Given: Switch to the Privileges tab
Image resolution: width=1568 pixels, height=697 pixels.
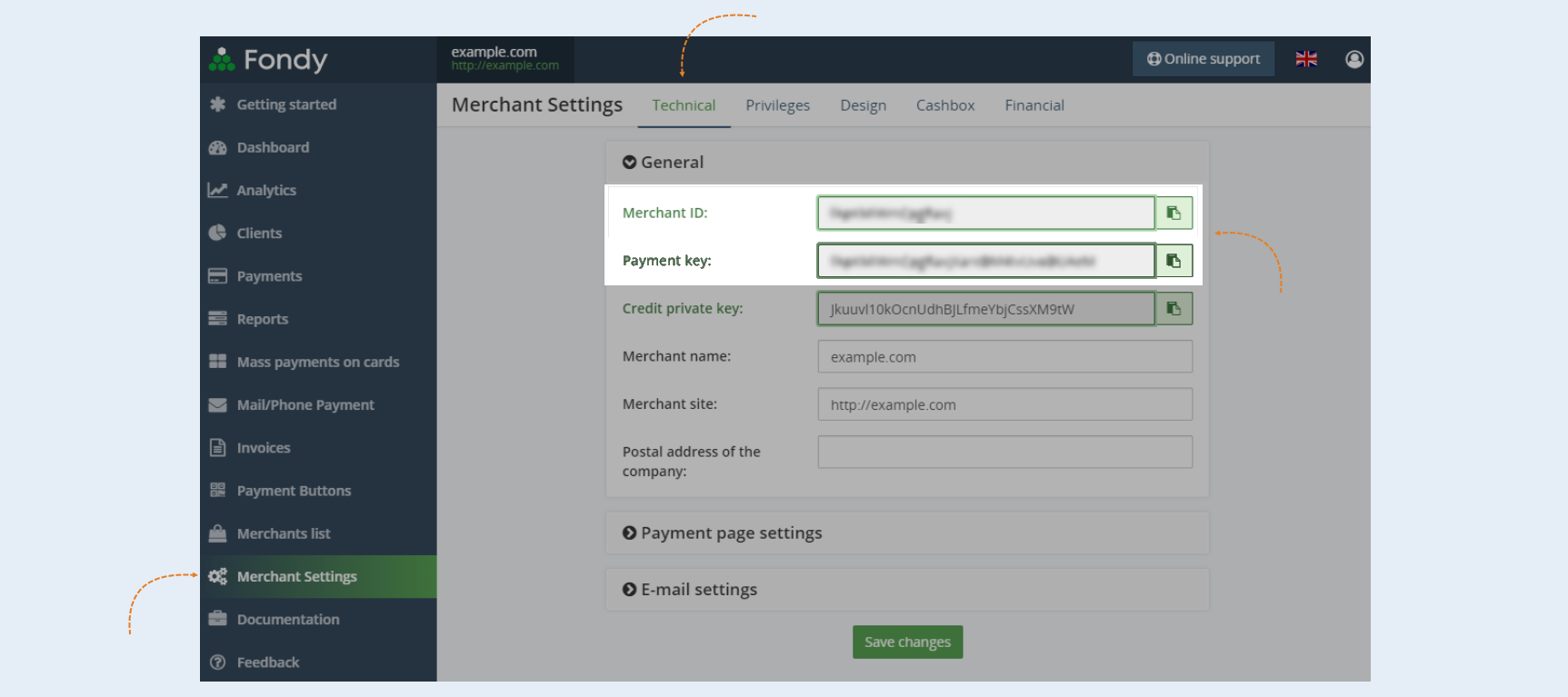Looking at the screenshot, I should pyautogui.click(x=777, y=105).
